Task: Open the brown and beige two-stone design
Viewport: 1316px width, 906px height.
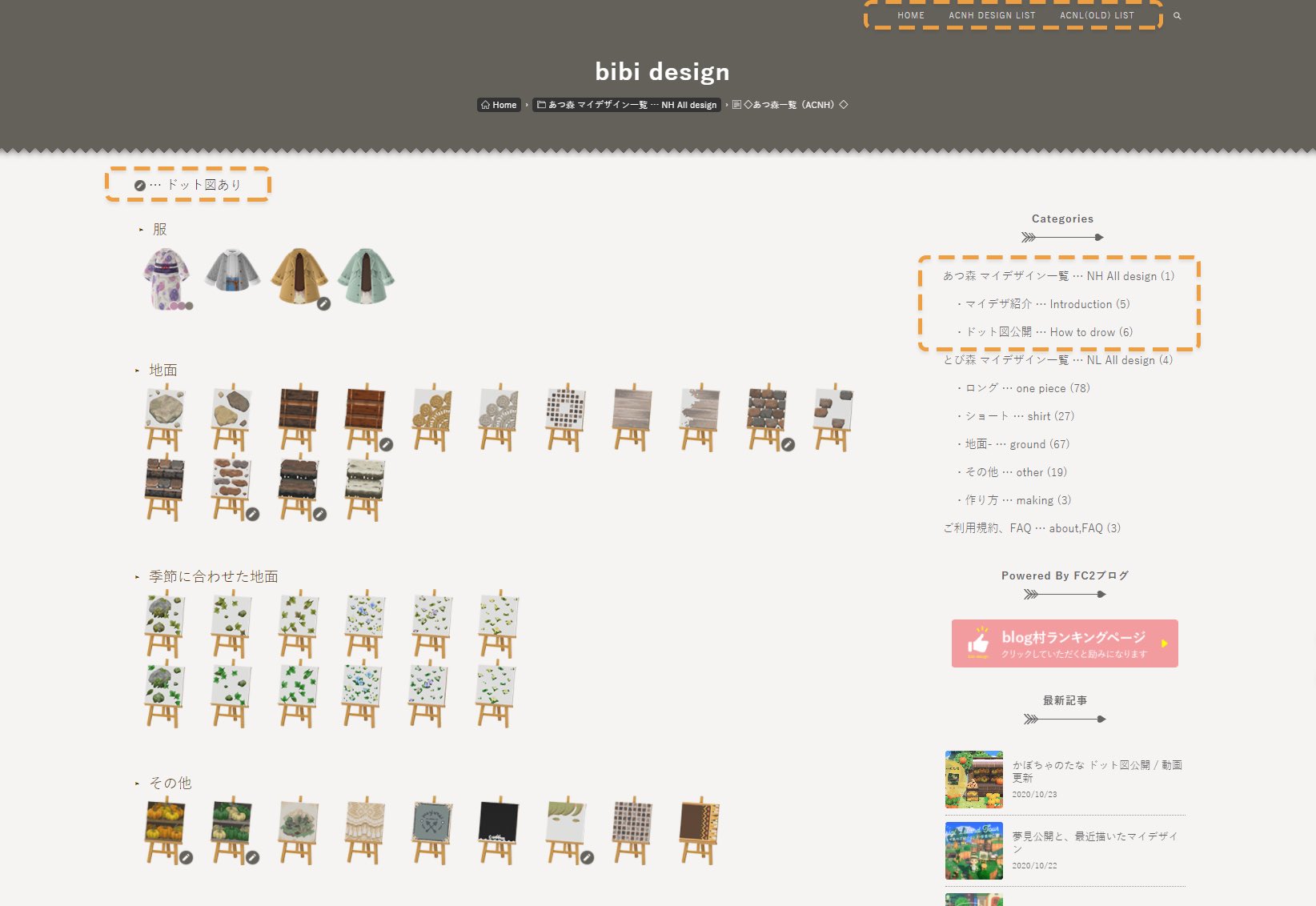Action: pos(231,417)
